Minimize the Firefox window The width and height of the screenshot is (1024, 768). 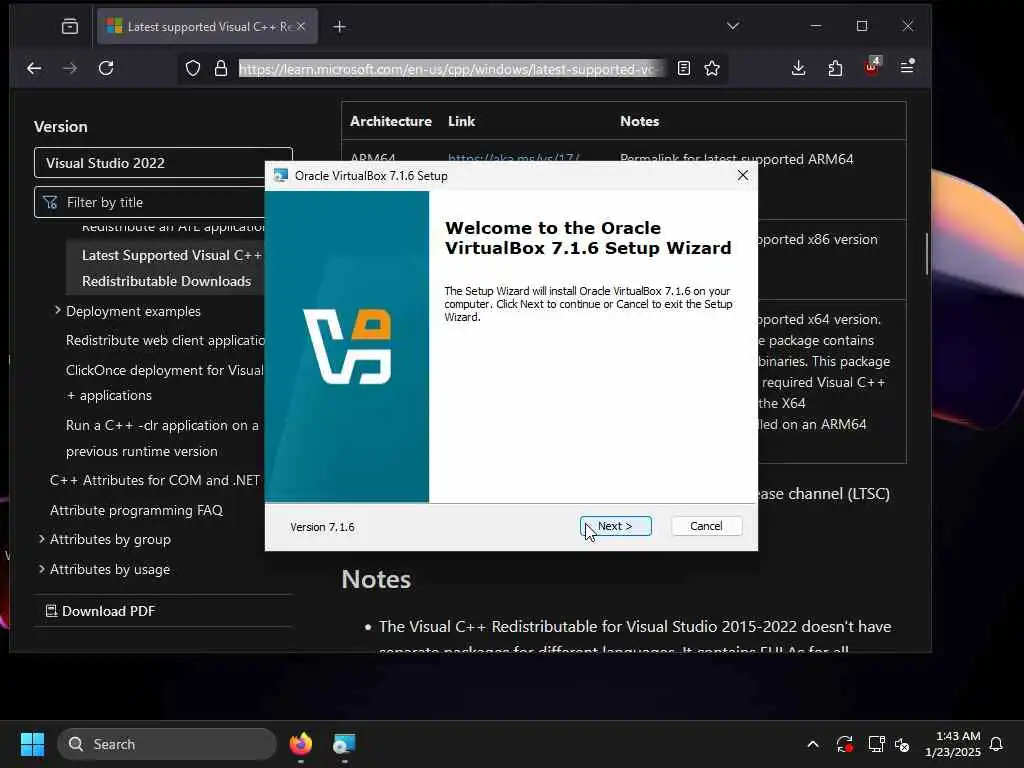click(816, 26)
